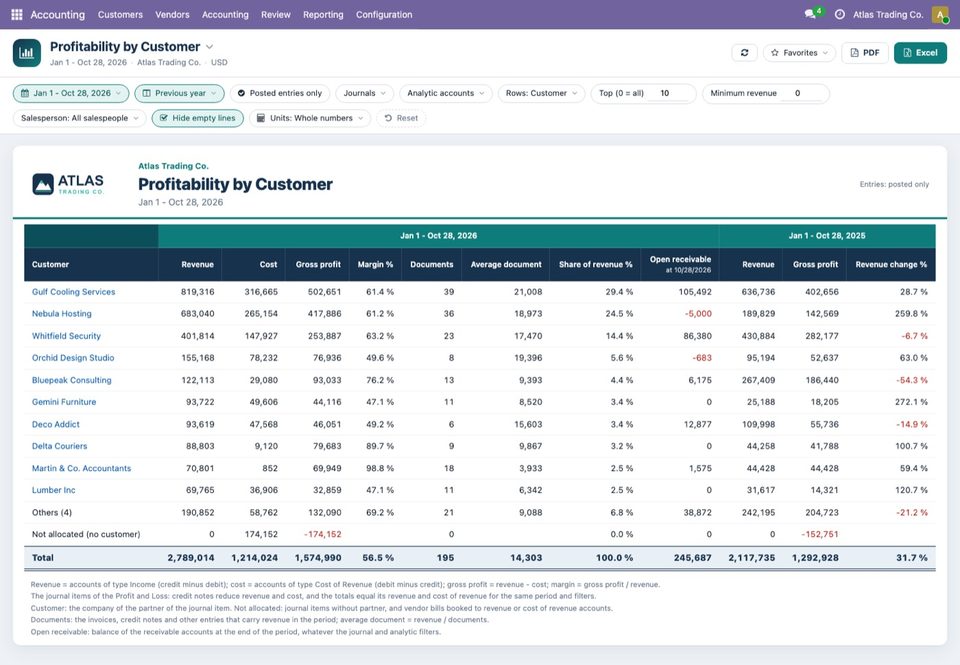Click the total open receivable 245,687
Viewport: 960px width, 665px height.
(692, 558)
